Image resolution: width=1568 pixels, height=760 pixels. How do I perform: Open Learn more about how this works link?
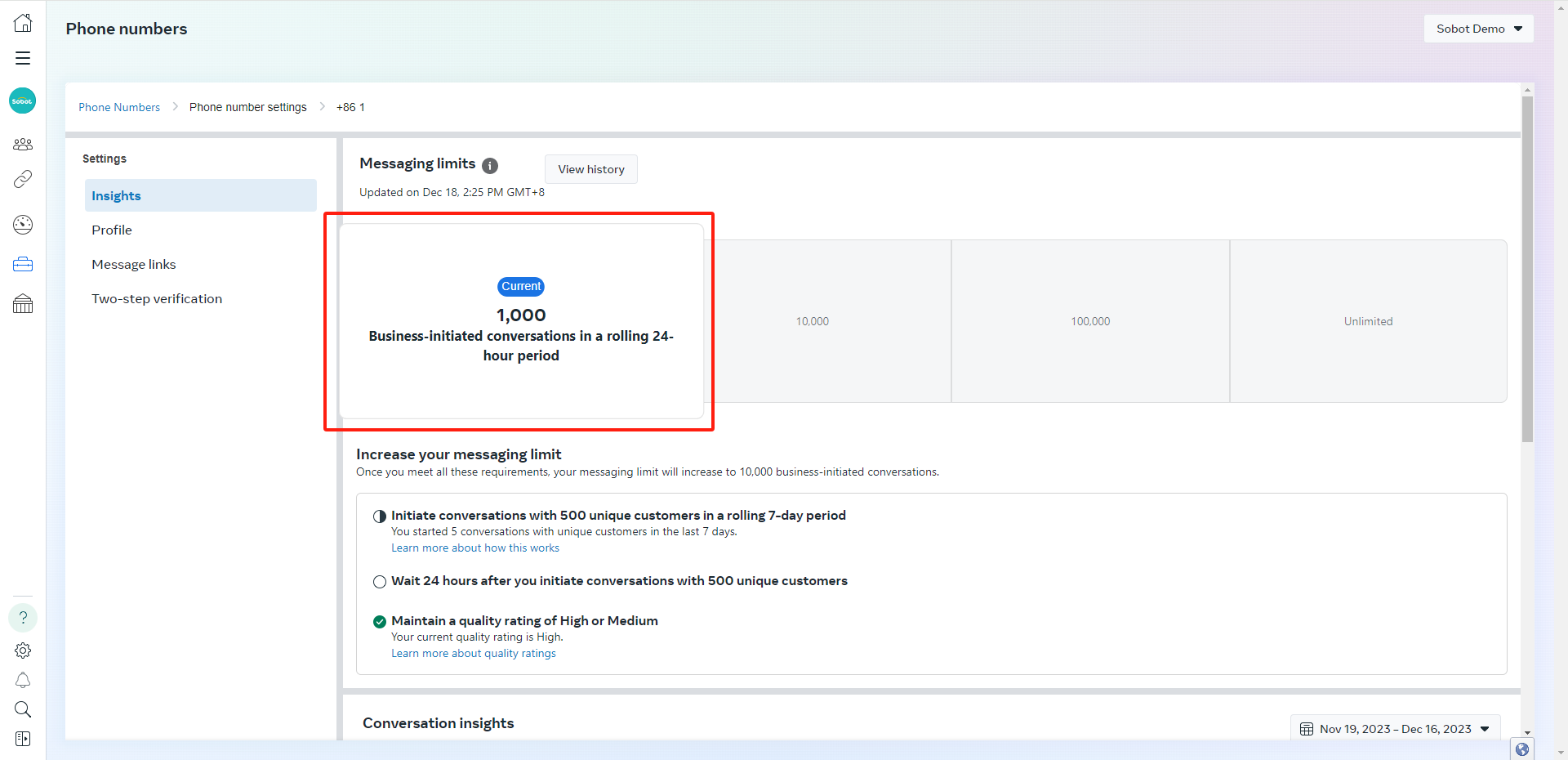475,548
